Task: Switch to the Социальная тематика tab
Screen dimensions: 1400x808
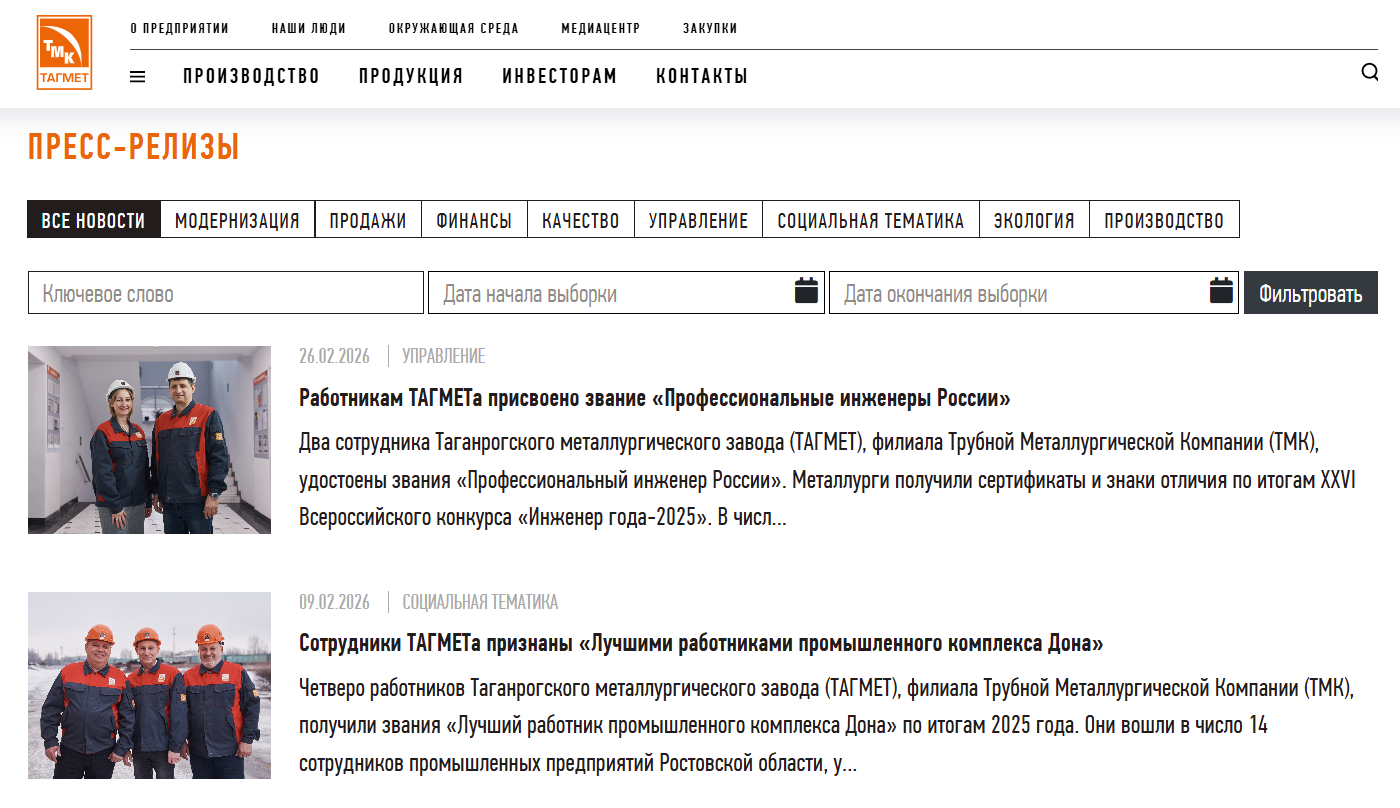Action: 870,220
